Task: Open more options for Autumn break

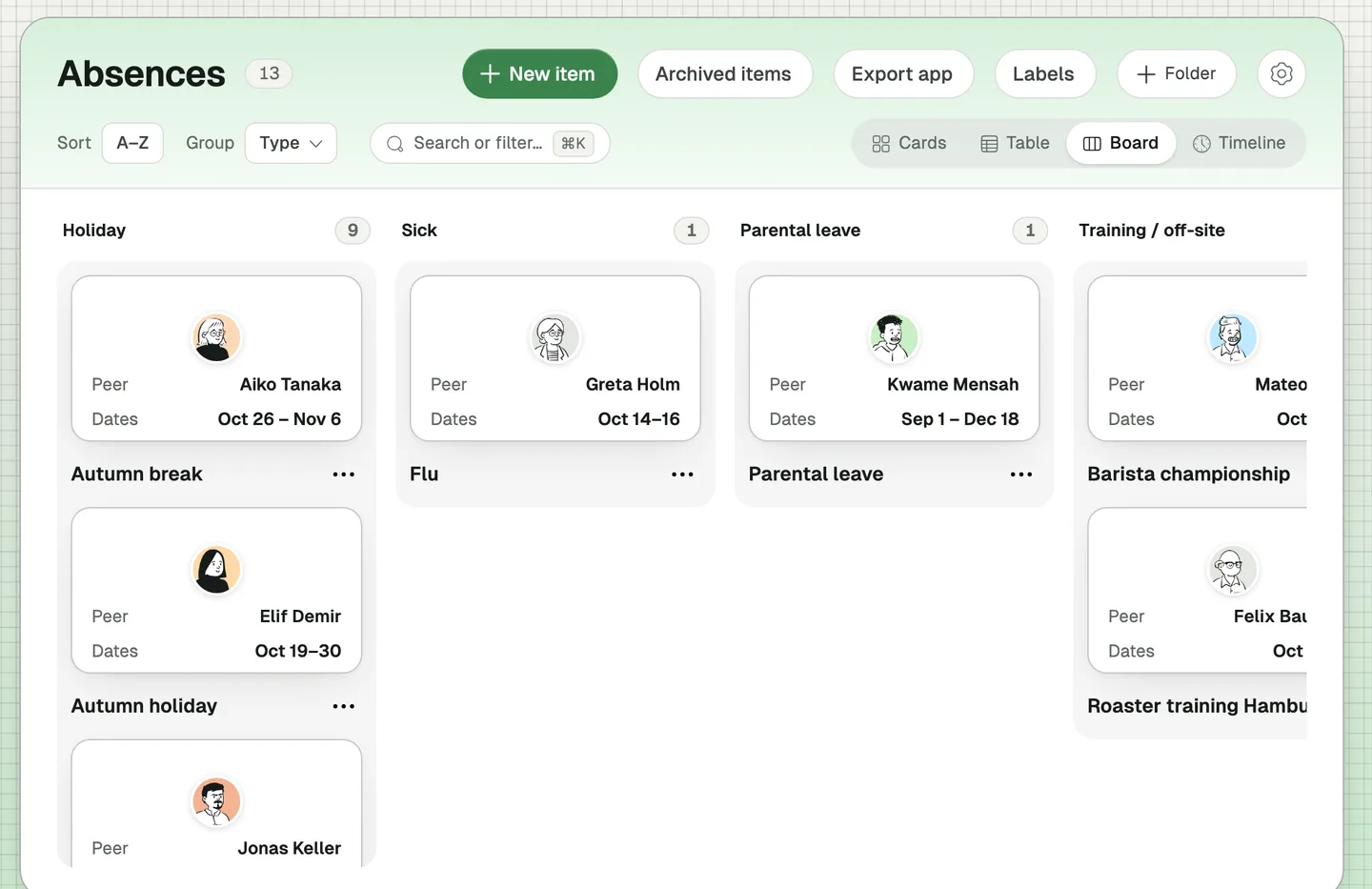Action: coord(343,474)
